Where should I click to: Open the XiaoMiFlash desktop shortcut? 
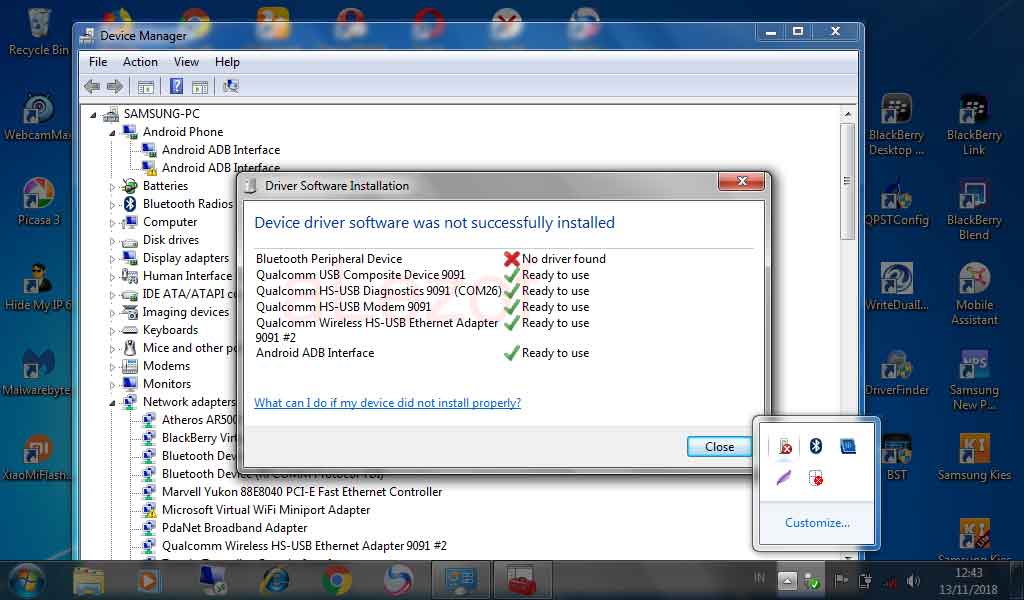[x=37, y=458]
